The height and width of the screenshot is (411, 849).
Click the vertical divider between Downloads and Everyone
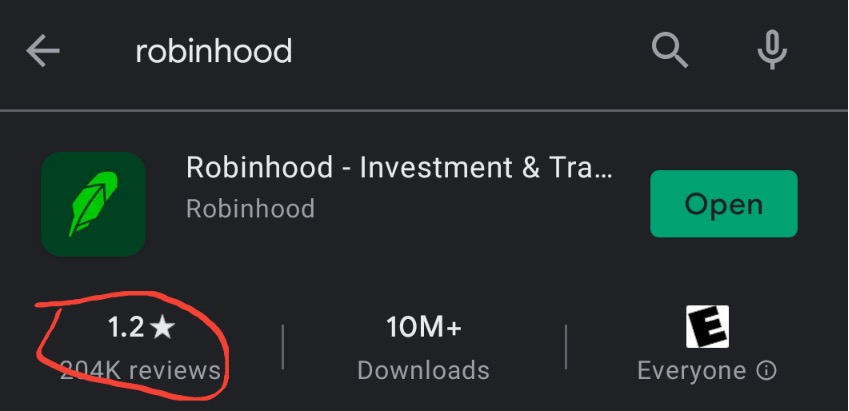(x=566, y=347)
